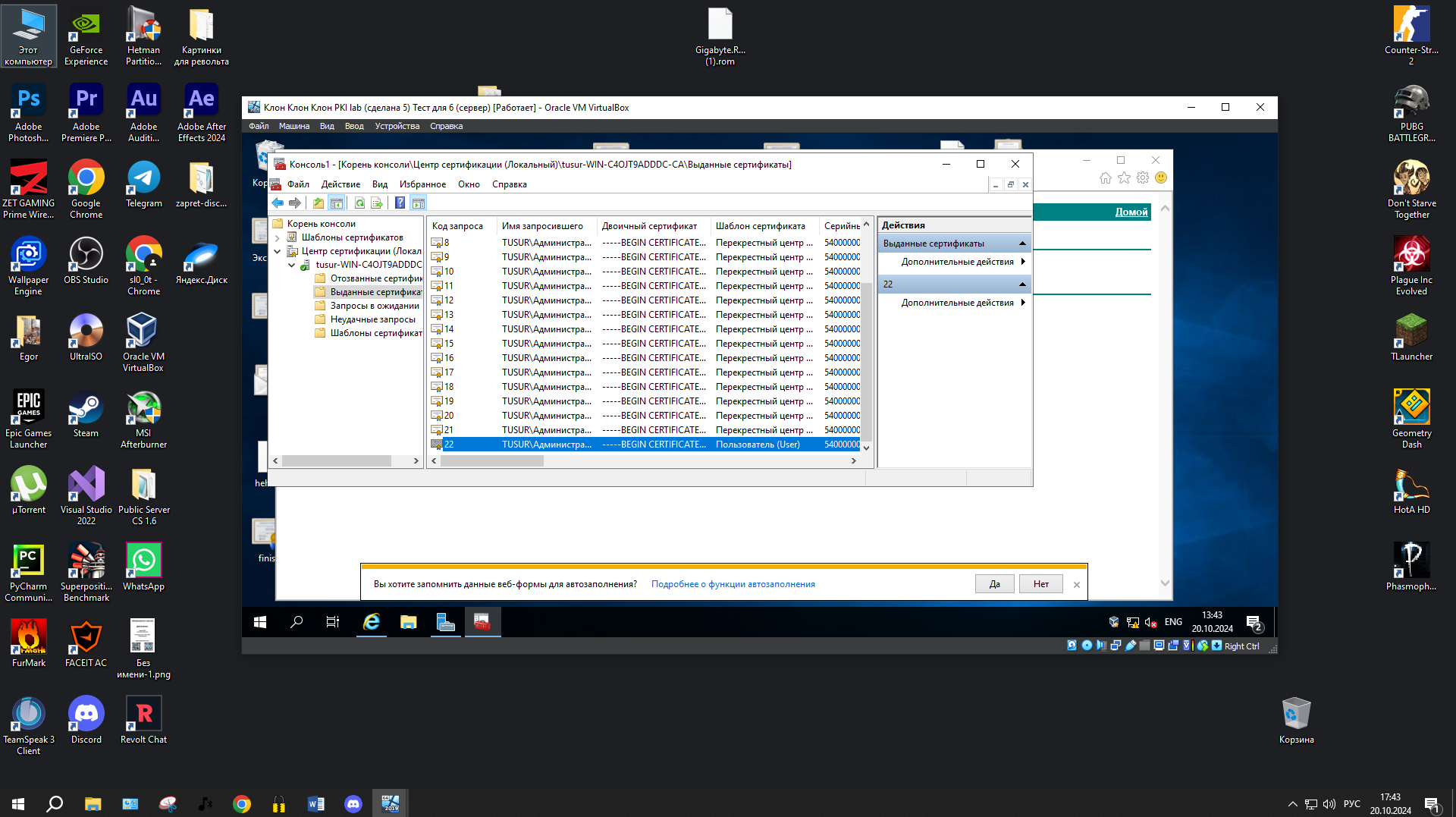Image resolution: width=1456 pixels, height=817 pixels.
Task: Open the Окно menu
Action: pyautogui.click(x=469, y=184)
